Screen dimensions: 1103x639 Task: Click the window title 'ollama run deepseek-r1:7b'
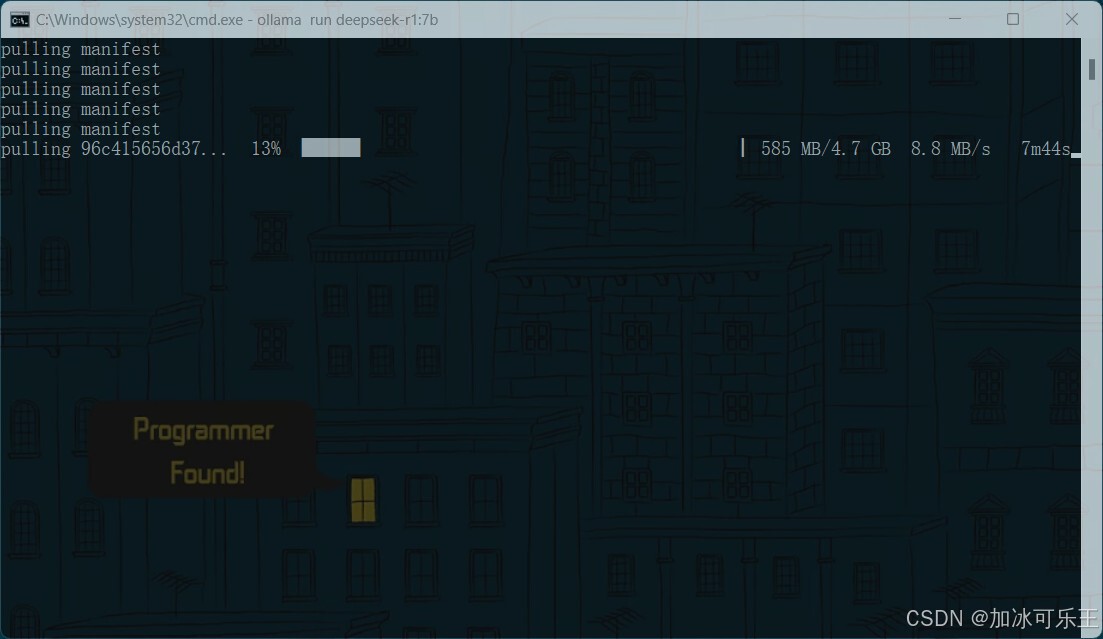[348, 20]
